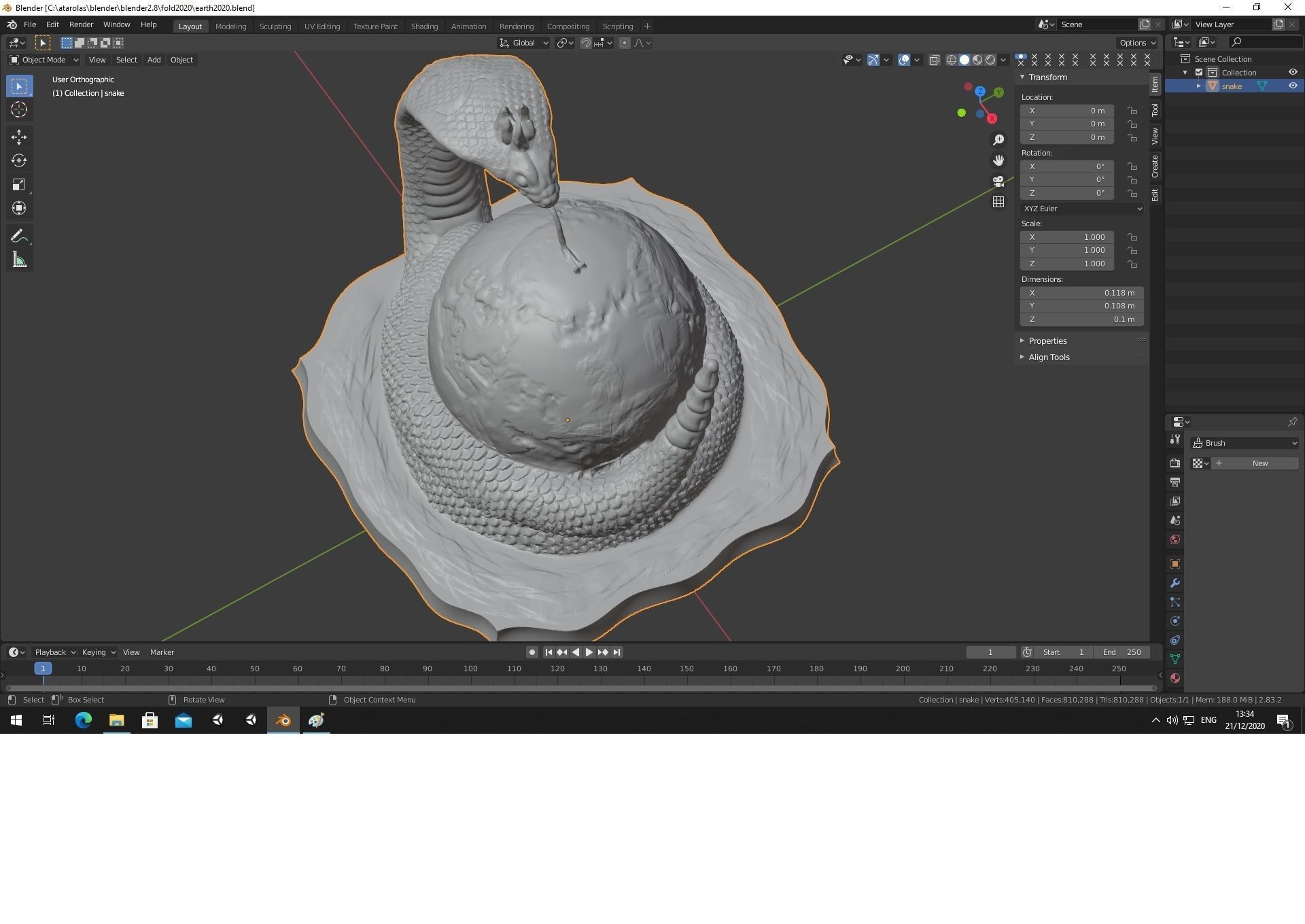Toggle lock on Rotation Z
Viewport: 1305px width, 924px height.
(1132, 193)
